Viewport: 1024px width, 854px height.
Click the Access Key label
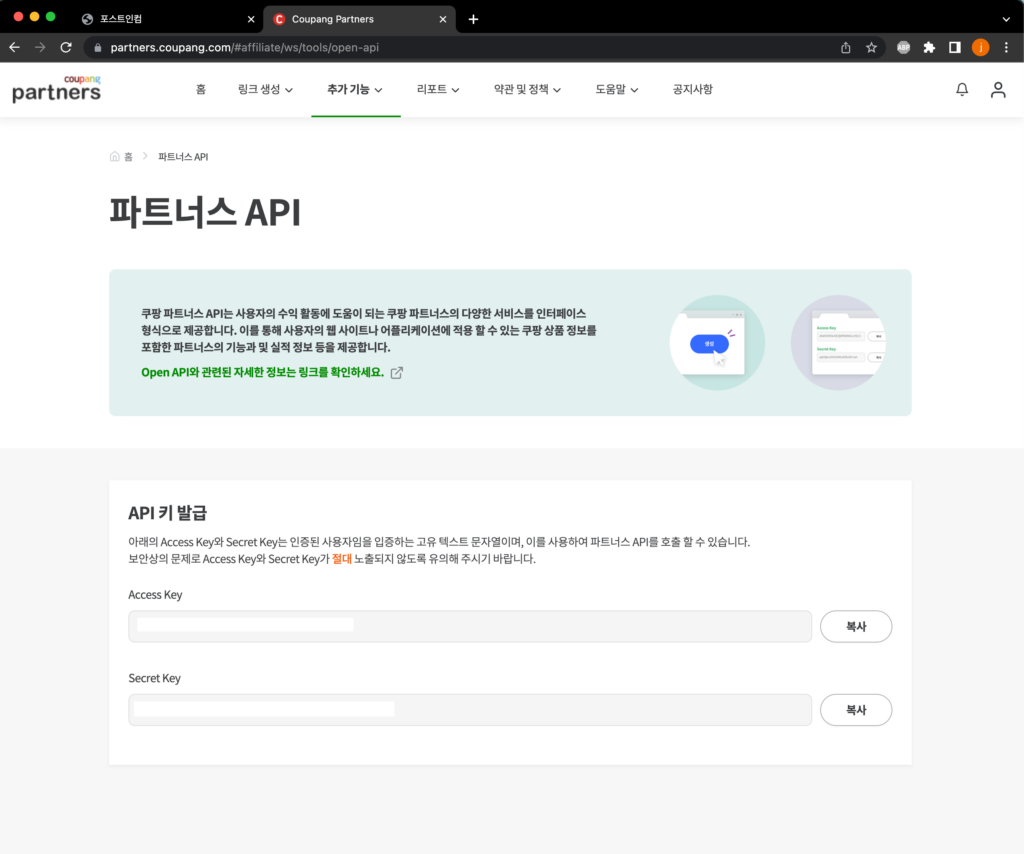click(155, 595)
